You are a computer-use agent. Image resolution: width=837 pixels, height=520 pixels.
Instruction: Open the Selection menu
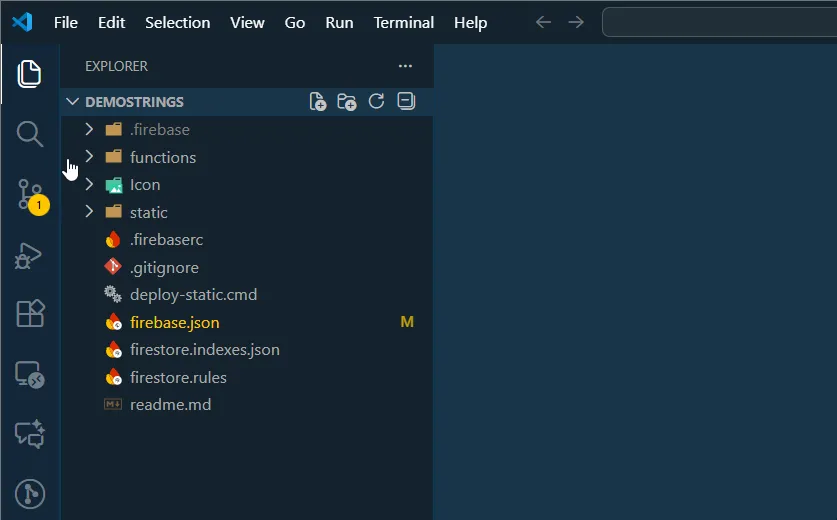tap(177, 22)
